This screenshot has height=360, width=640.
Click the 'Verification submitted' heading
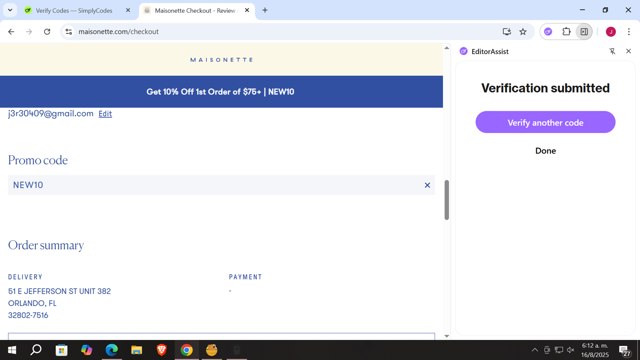pos(545,88)
